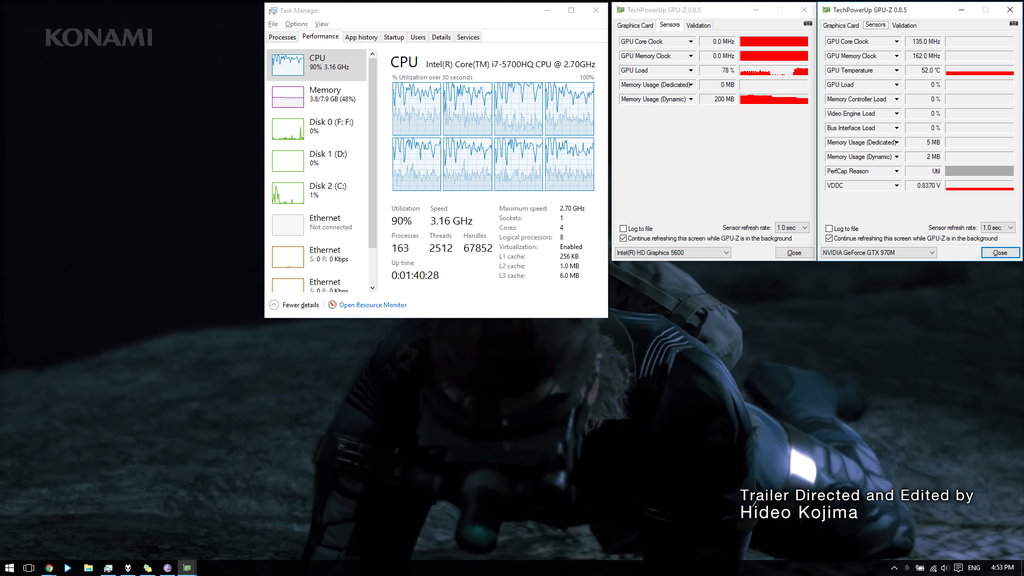Select the Disk 0 (F: F:) graph thumbnail
This screenshot has height=576, width=1024.
[287, 128]
